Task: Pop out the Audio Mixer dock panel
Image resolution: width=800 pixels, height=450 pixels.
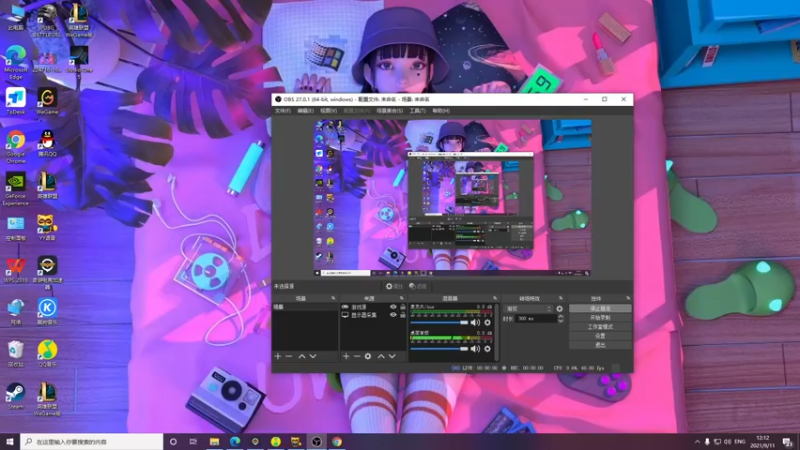Action: 494,298
